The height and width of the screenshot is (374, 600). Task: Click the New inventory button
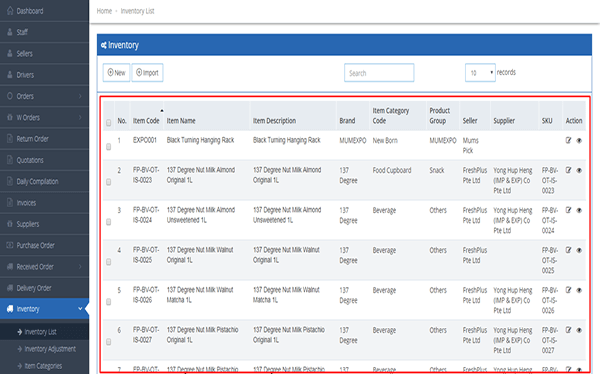click(x=116, y=73)
